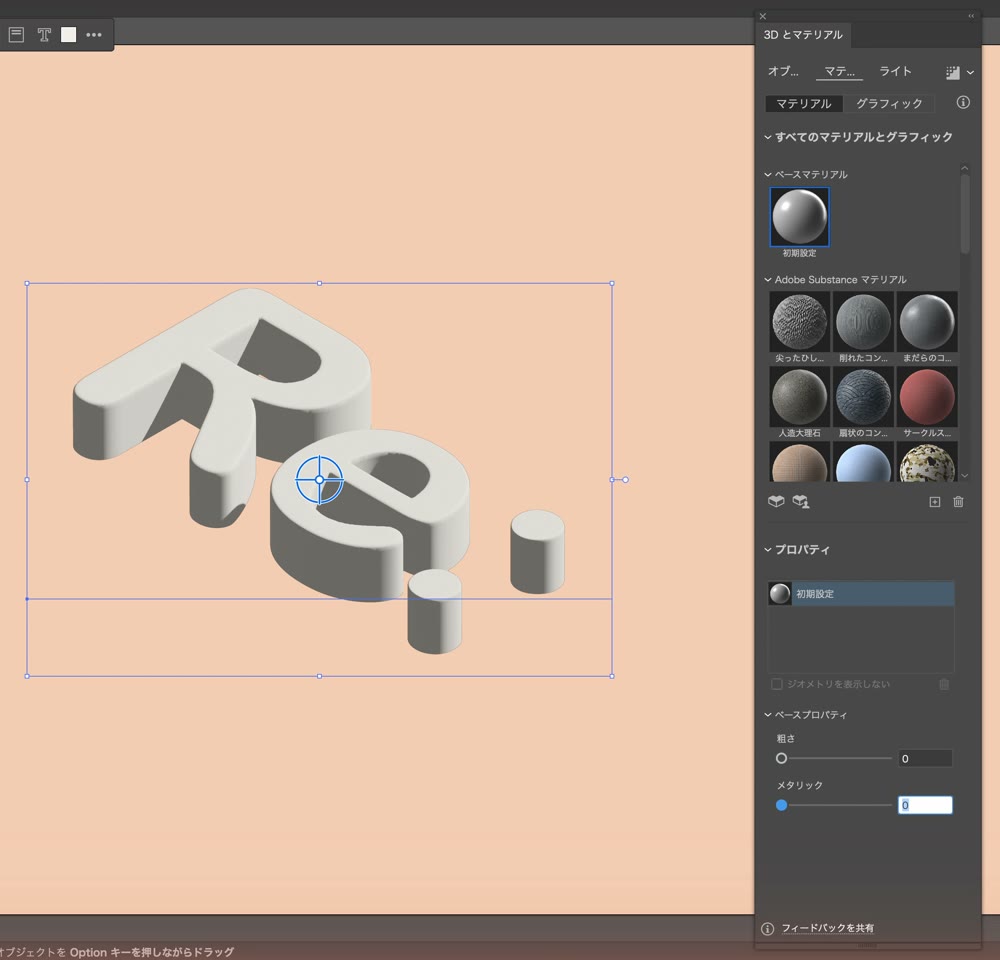Click the メタリック slider handle
Screen dimensions: 1000x960
click(x=781, y=805)
